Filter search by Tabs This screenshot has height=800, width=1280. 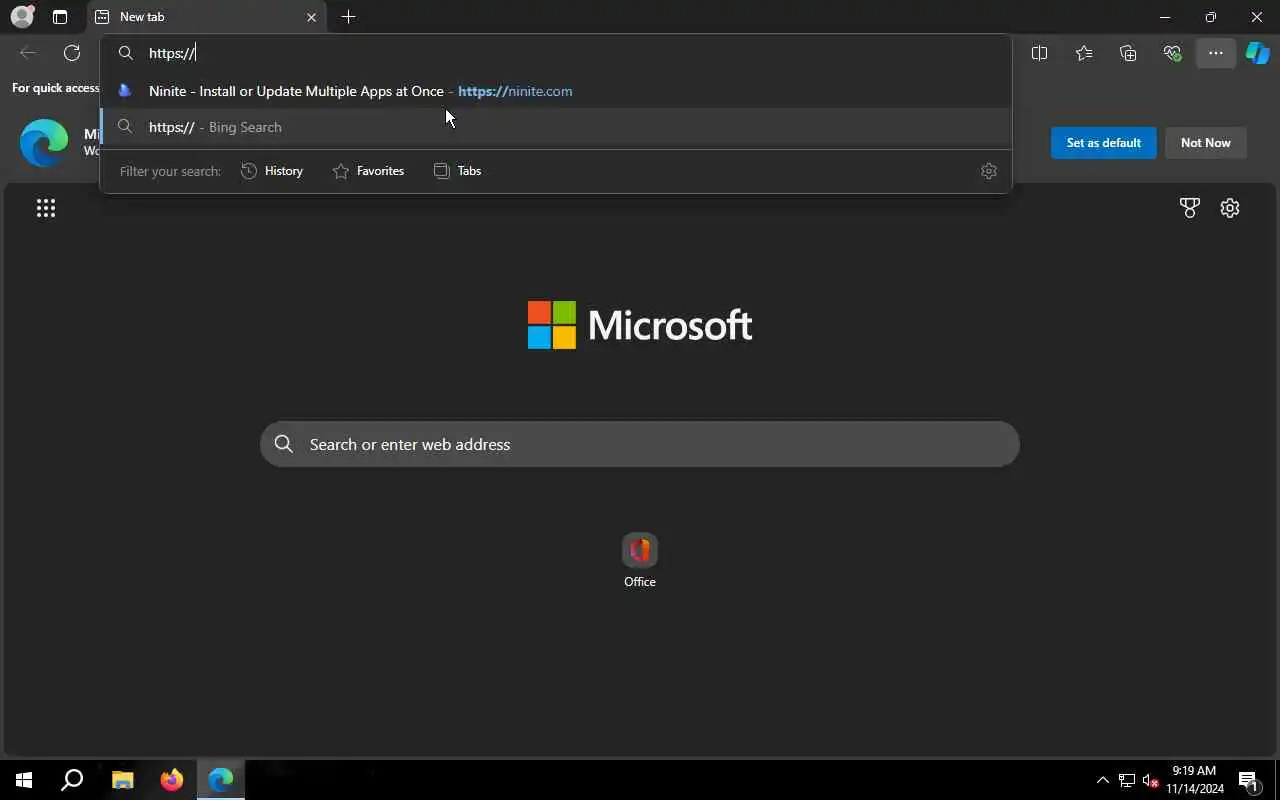coord(458,171)
